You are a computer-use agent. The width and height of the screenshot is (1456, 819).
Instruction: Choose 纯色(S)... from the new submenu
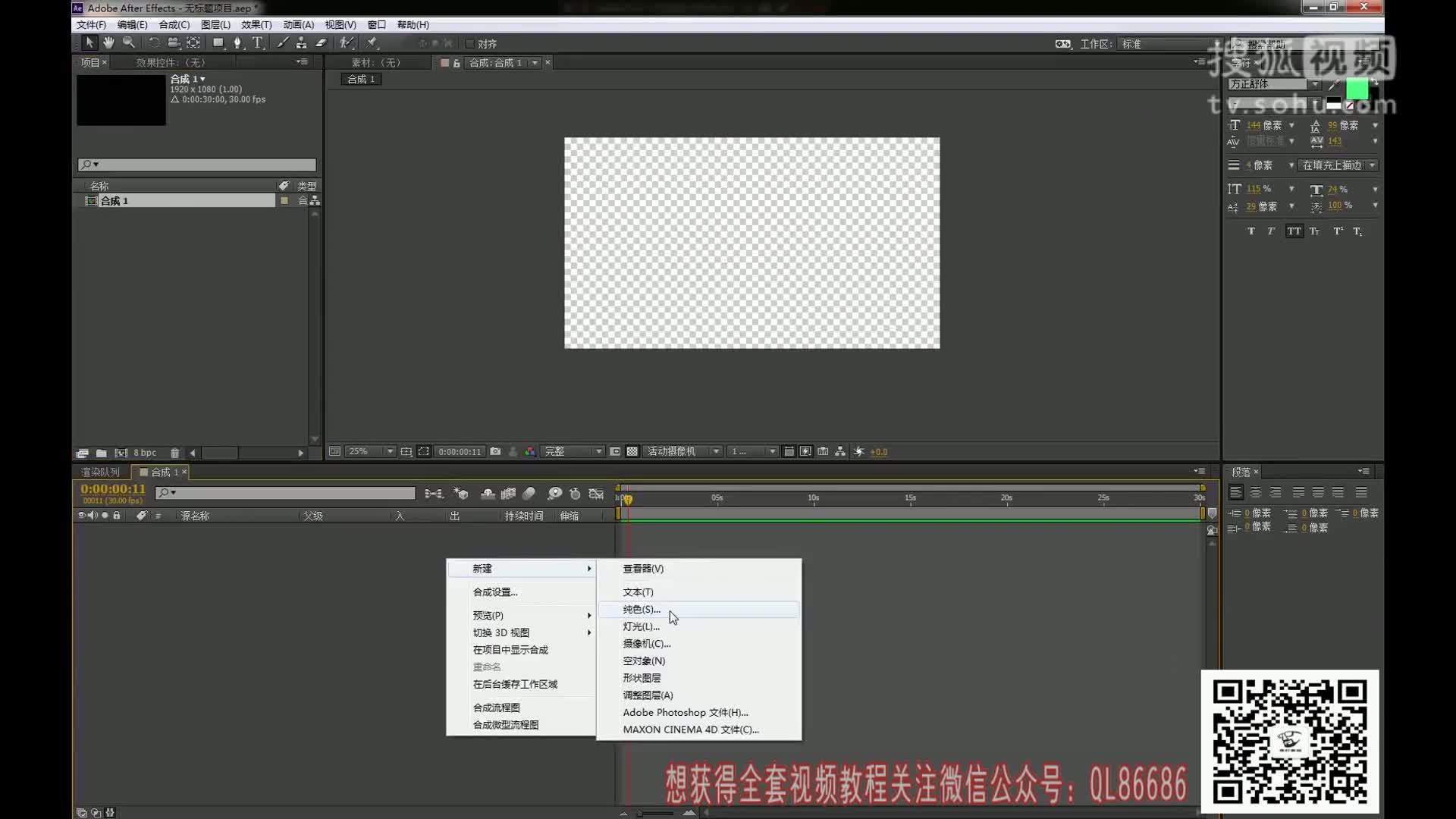(698, 609)
